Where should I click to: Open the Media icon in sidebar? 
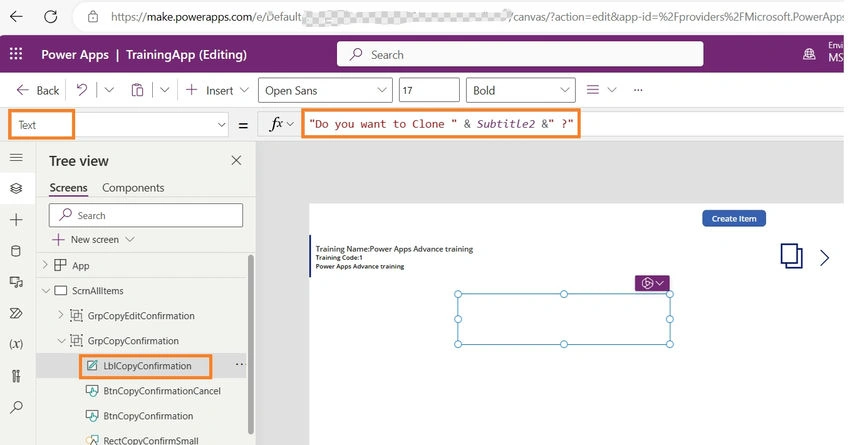(16, 282)
